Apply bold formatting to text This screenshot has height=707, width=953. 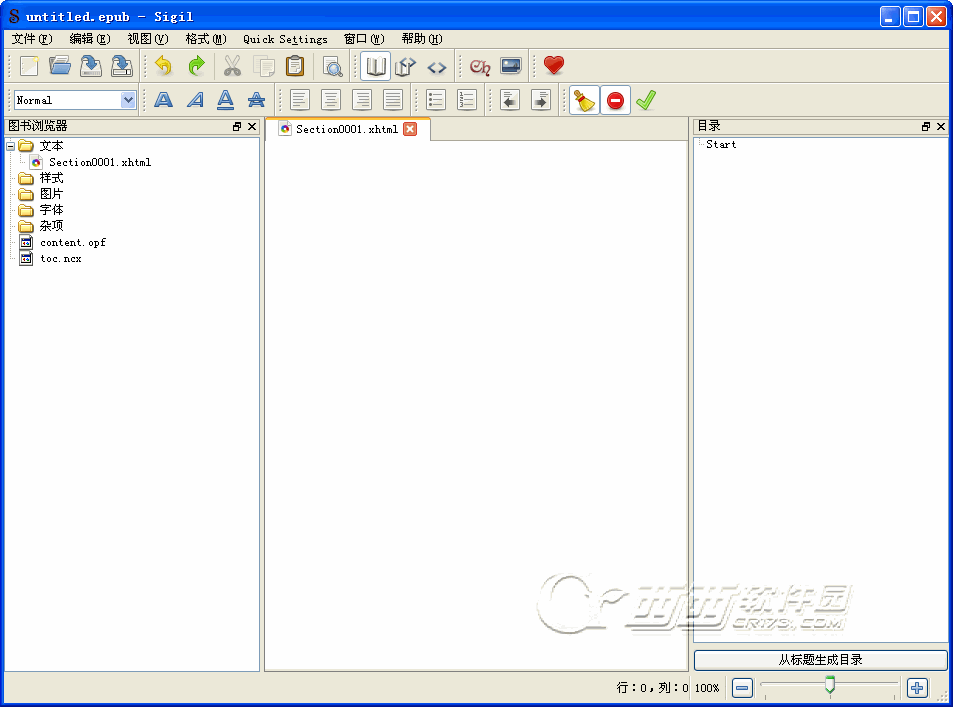pos(163,100)
